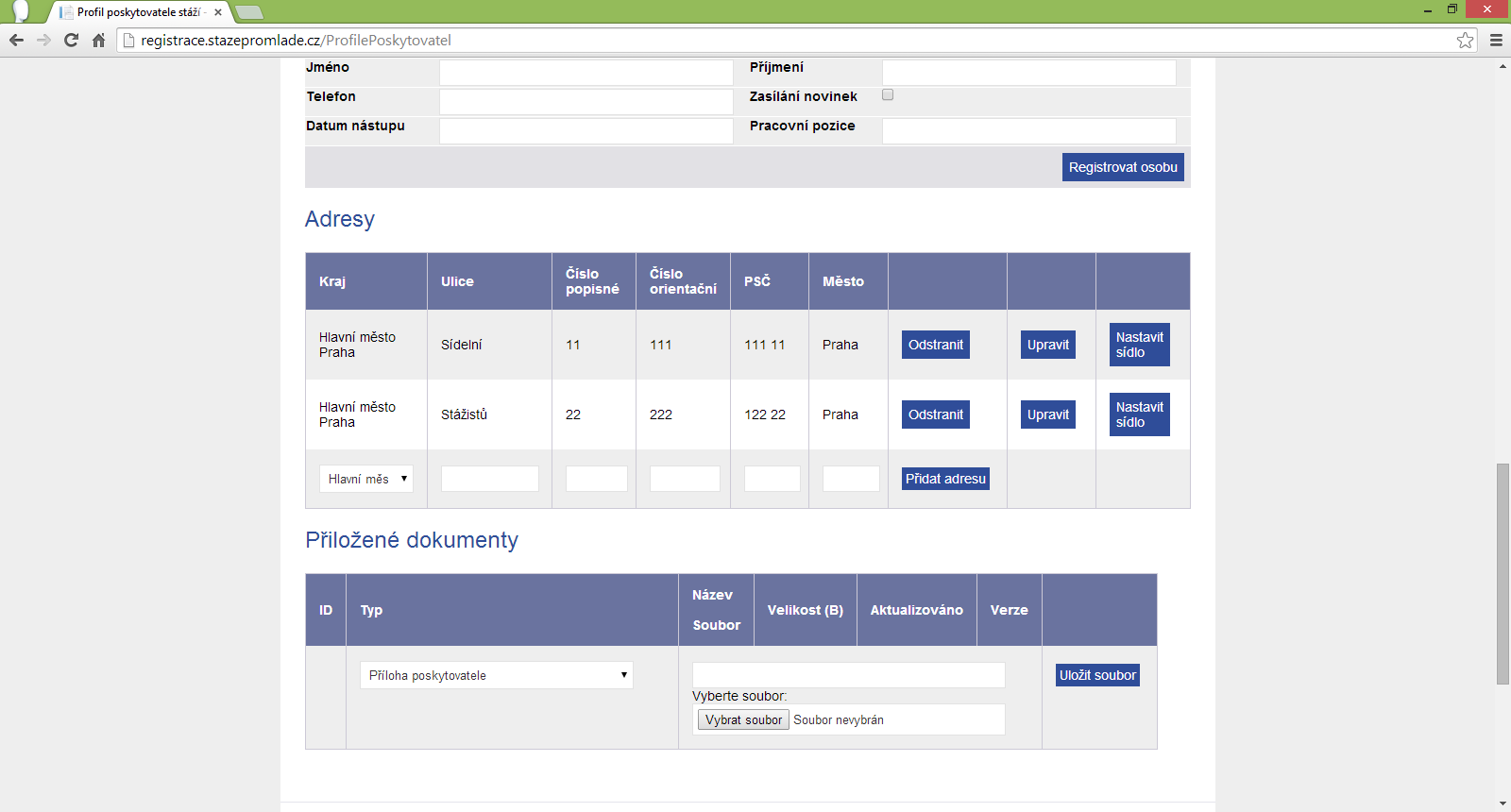Toggle Zasílání novinek checkbox
Screen dimensions: 1511x812
(888, 94)
